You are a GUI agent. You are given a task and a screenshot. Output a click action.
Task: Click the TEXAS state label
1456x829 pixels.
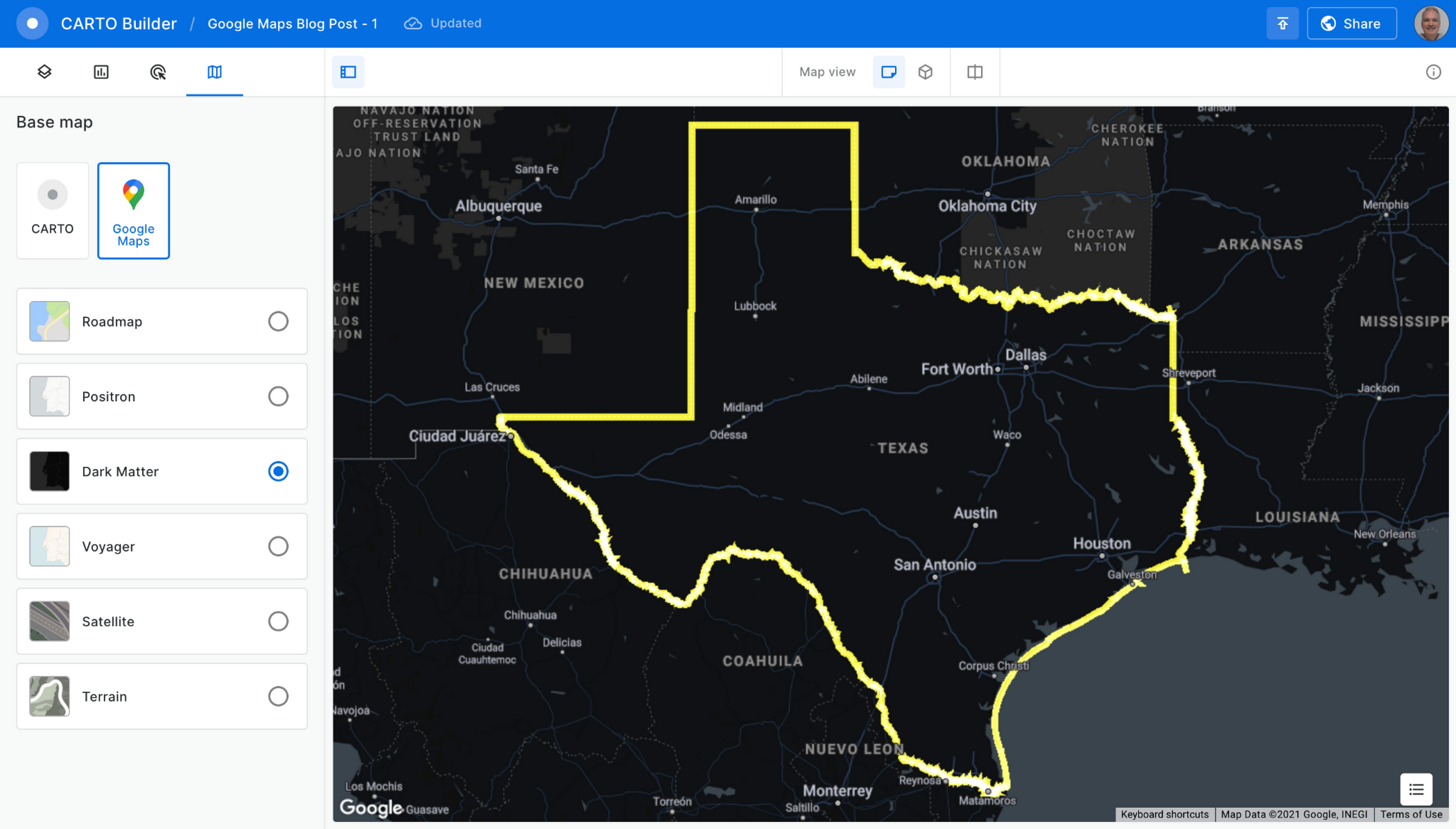click(903, 448)
